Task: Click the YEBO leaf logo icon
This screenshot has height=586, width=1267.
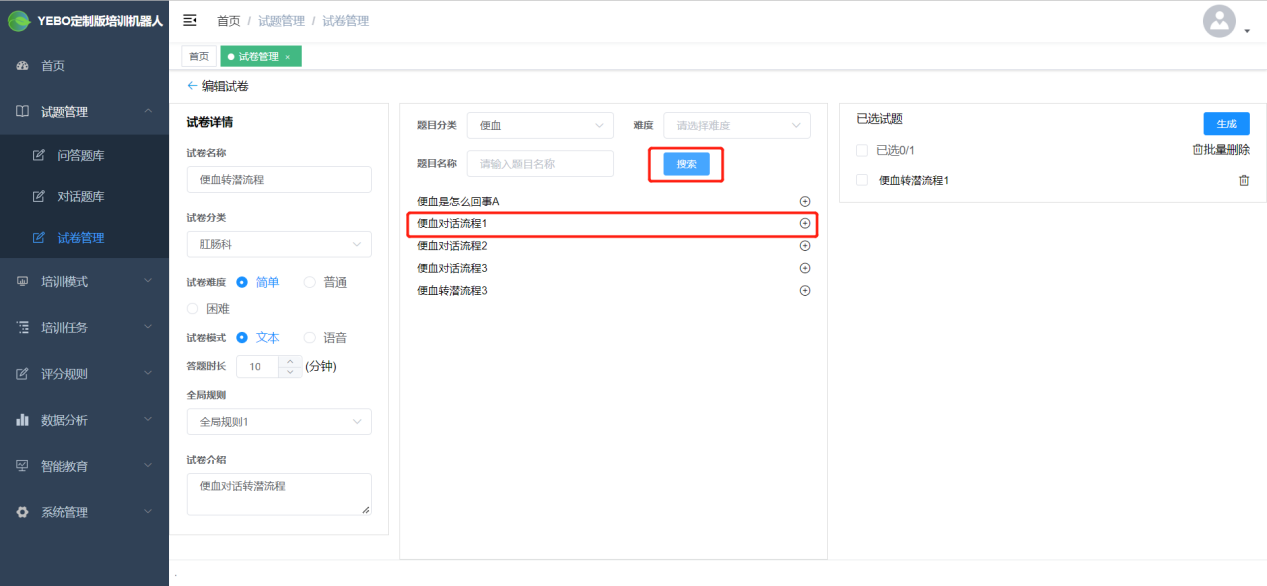Action: [20, 20]
